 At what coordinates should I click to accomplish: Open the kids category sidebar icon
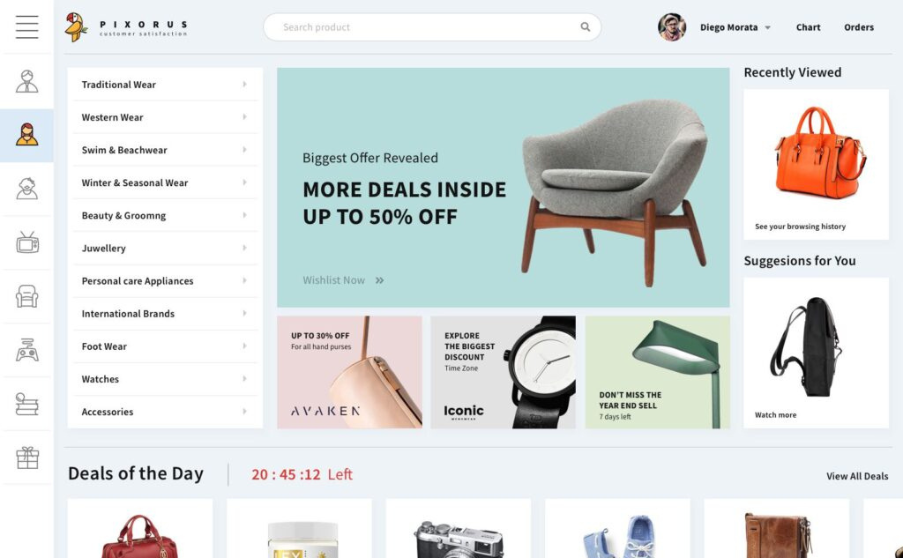click(27, 188)
